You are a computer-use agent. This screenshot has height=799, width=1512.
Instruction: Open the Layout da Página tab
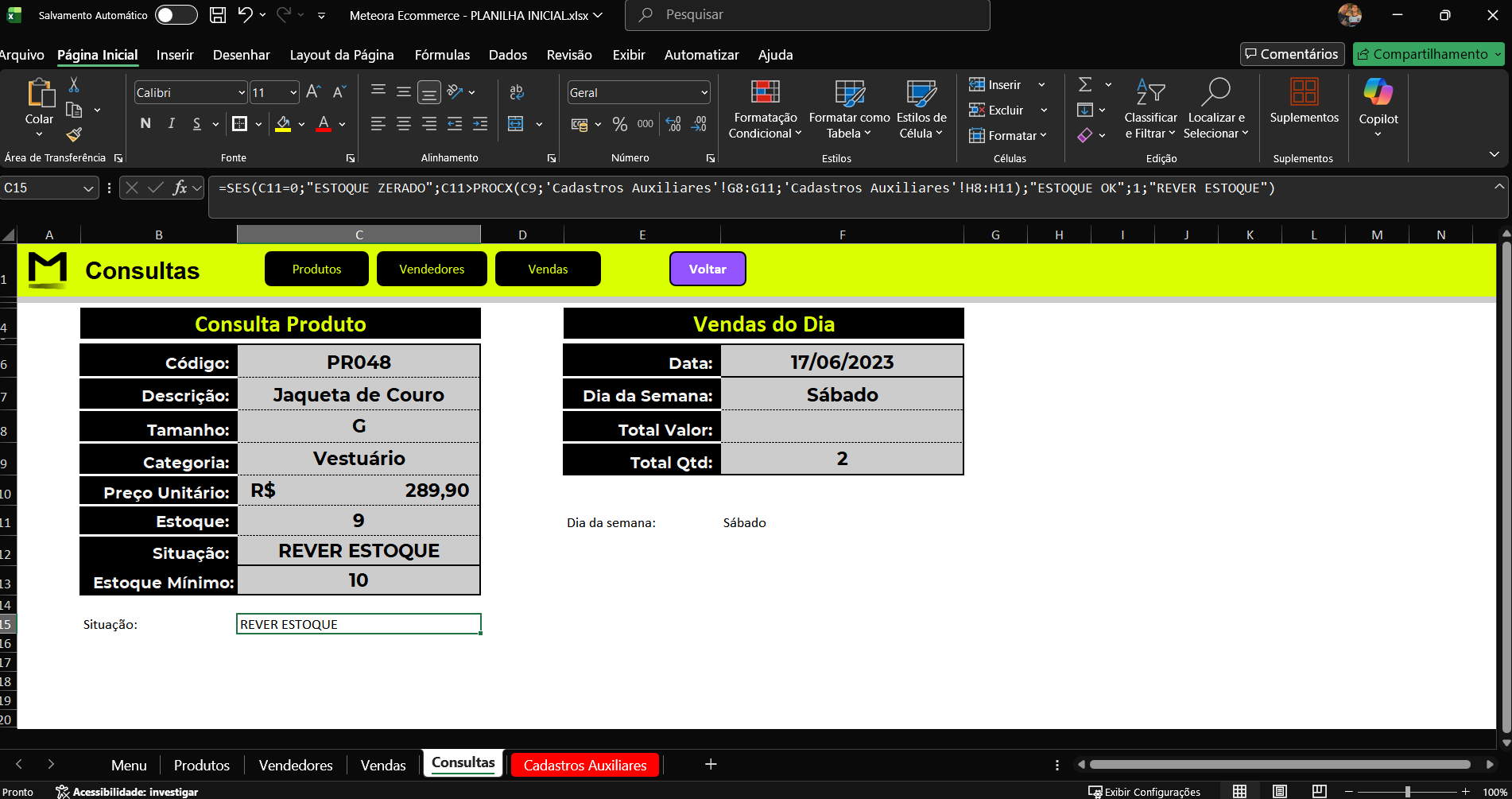342,55
